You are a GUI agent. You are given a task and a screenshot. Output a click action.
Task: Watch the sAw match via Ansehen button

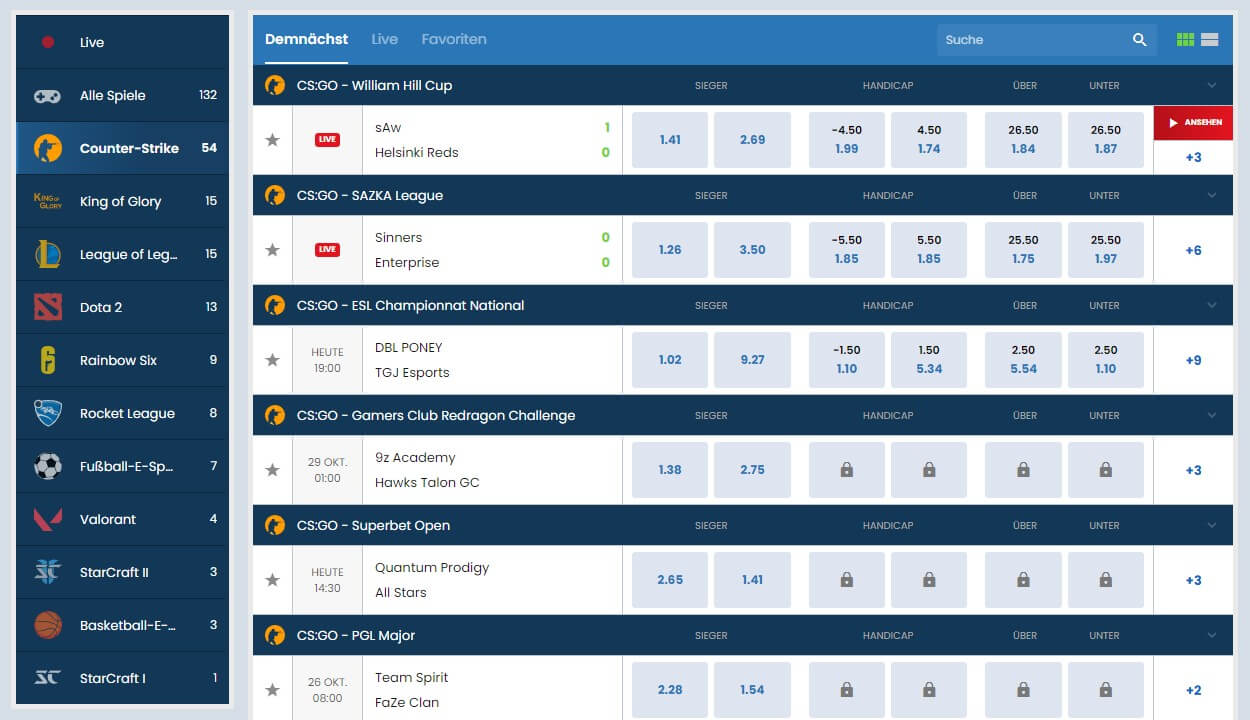(x=1193, y=122)
